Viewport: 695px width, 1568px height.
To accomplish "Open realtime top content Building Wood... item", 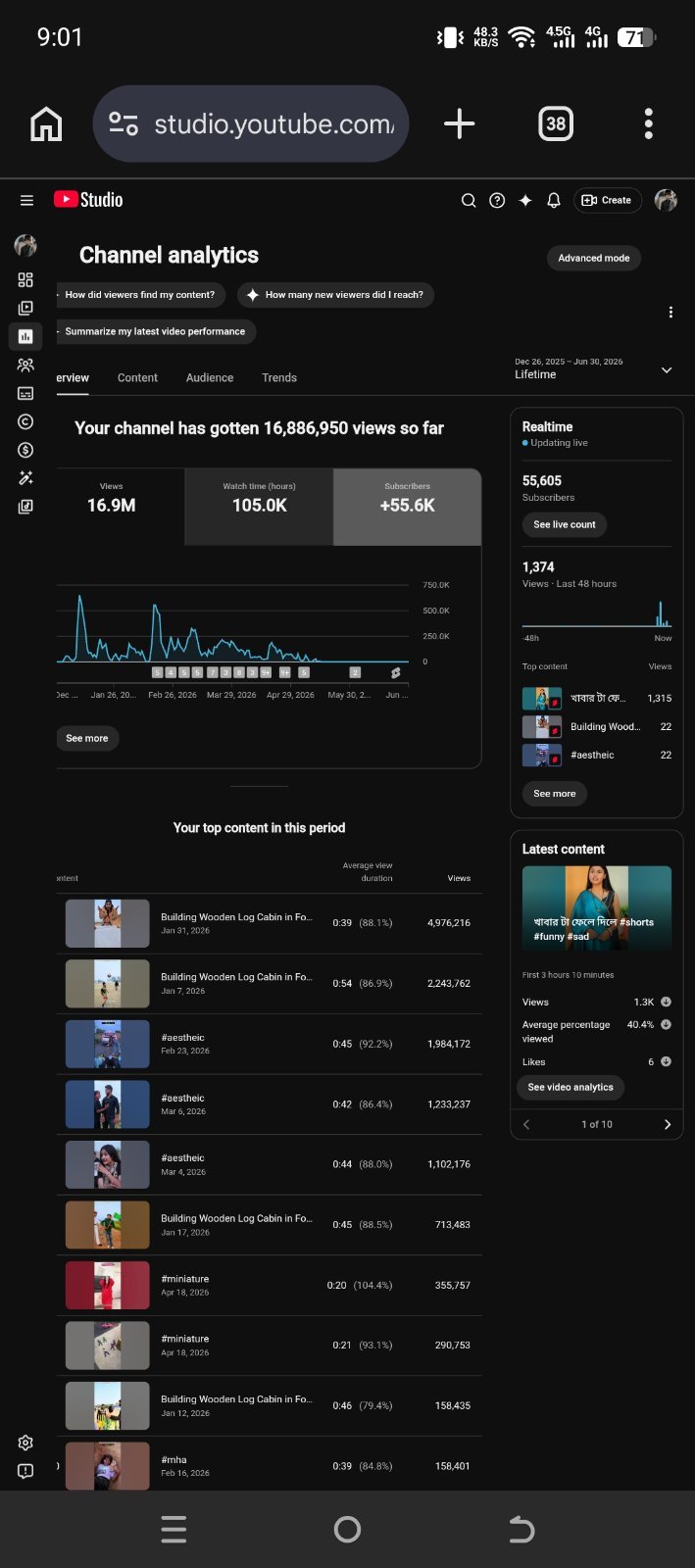I will (596, 726).
